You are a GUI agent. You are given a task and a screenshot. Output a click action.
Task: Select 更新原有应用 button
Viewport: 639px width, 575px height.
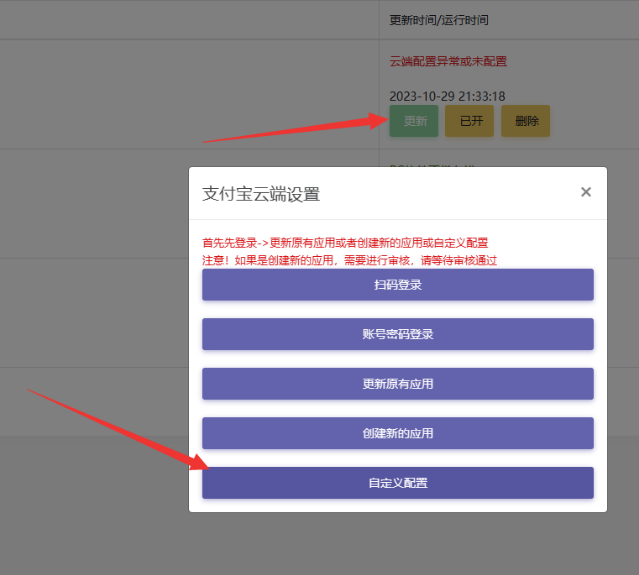[398, 384]
